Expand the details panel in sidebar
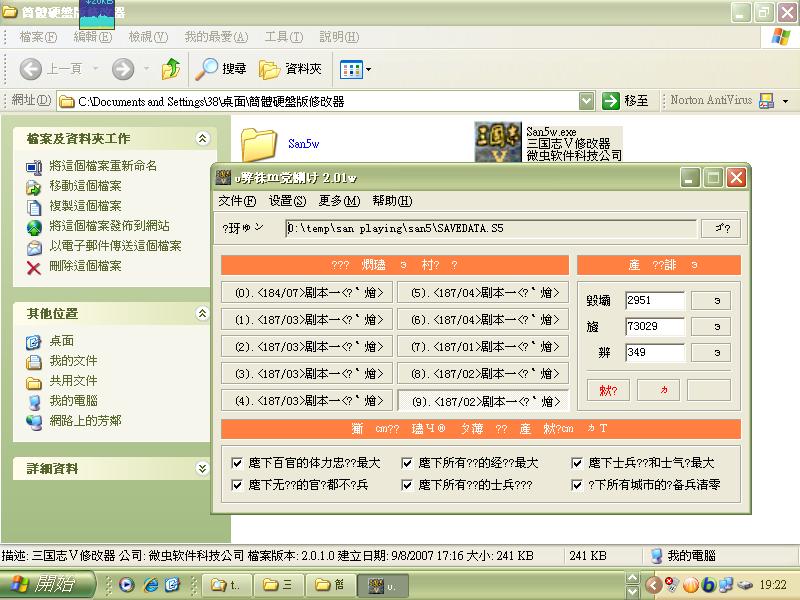The height and width of the screenshot is (600, 800). coord(203,469)
